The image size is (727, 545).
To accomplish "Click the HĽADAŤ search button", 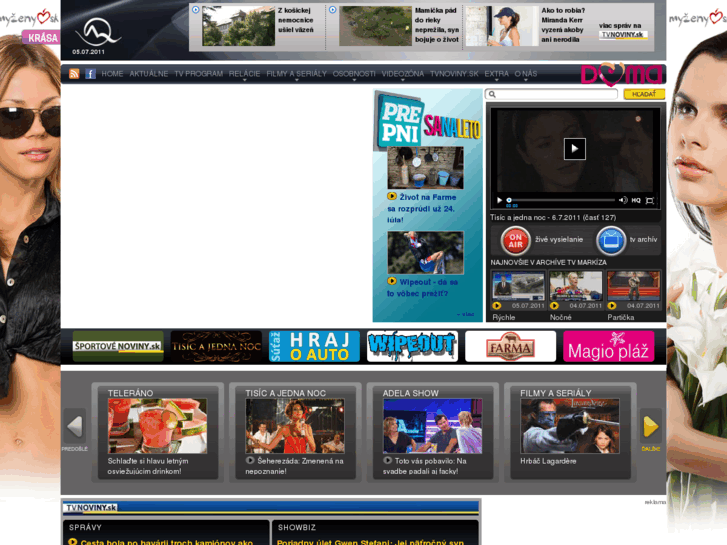I will pyautogui.click(x=644, y=94).
